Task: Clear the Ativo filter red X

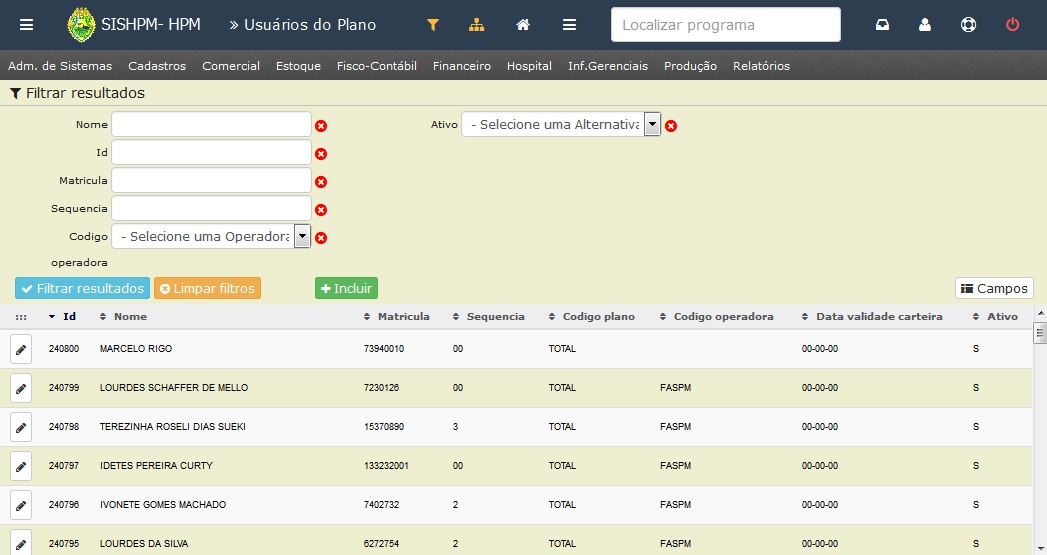Action: (x=671, y=126)
